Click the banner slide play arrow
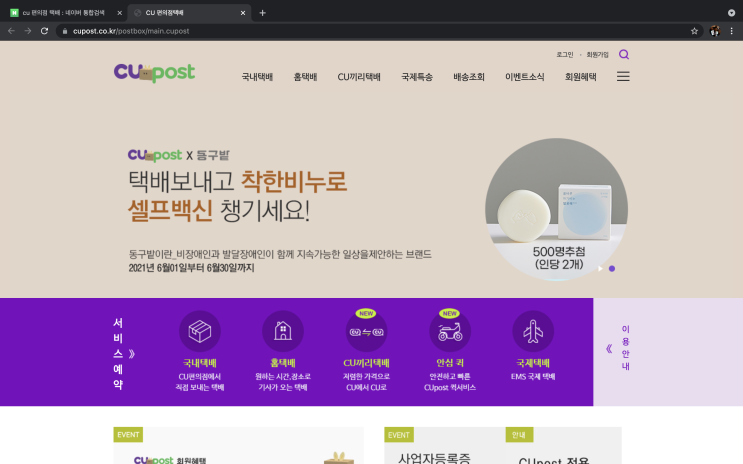Image resolution: width=743 pixels, height=464 pixels. pyautogui.click(x=600, y=269)
